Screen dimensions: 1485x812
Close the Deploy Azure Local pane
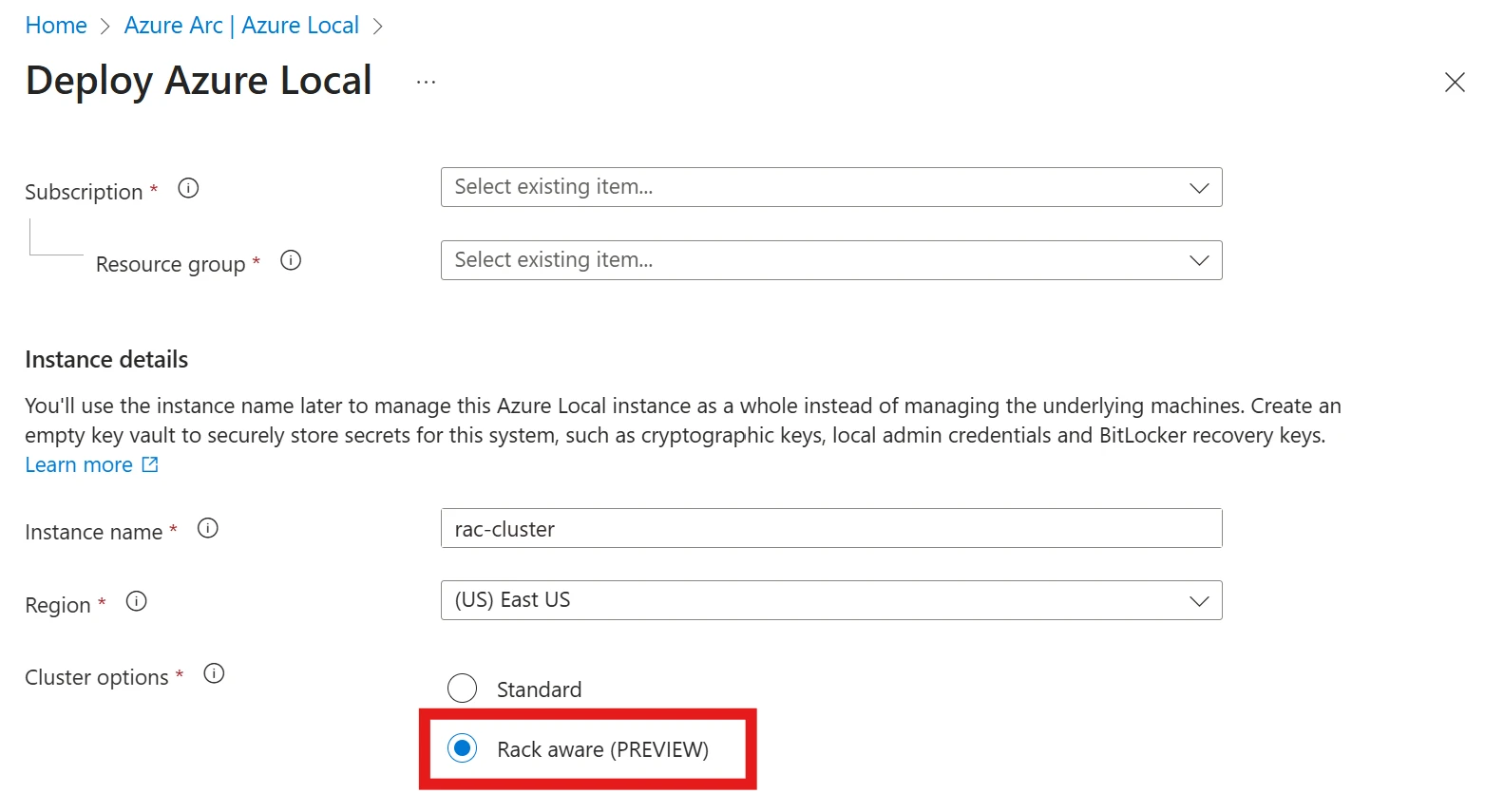(1455, 83)
